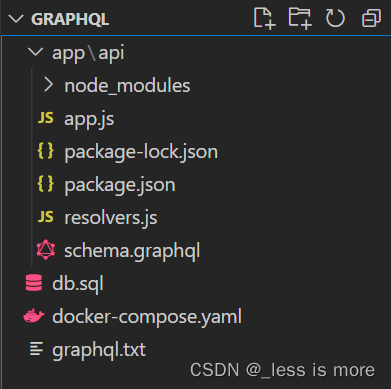The width and height of the screenshot is (391, 389).
Task: Open the package-lock.json file
Action: click(x=141, y=152)
